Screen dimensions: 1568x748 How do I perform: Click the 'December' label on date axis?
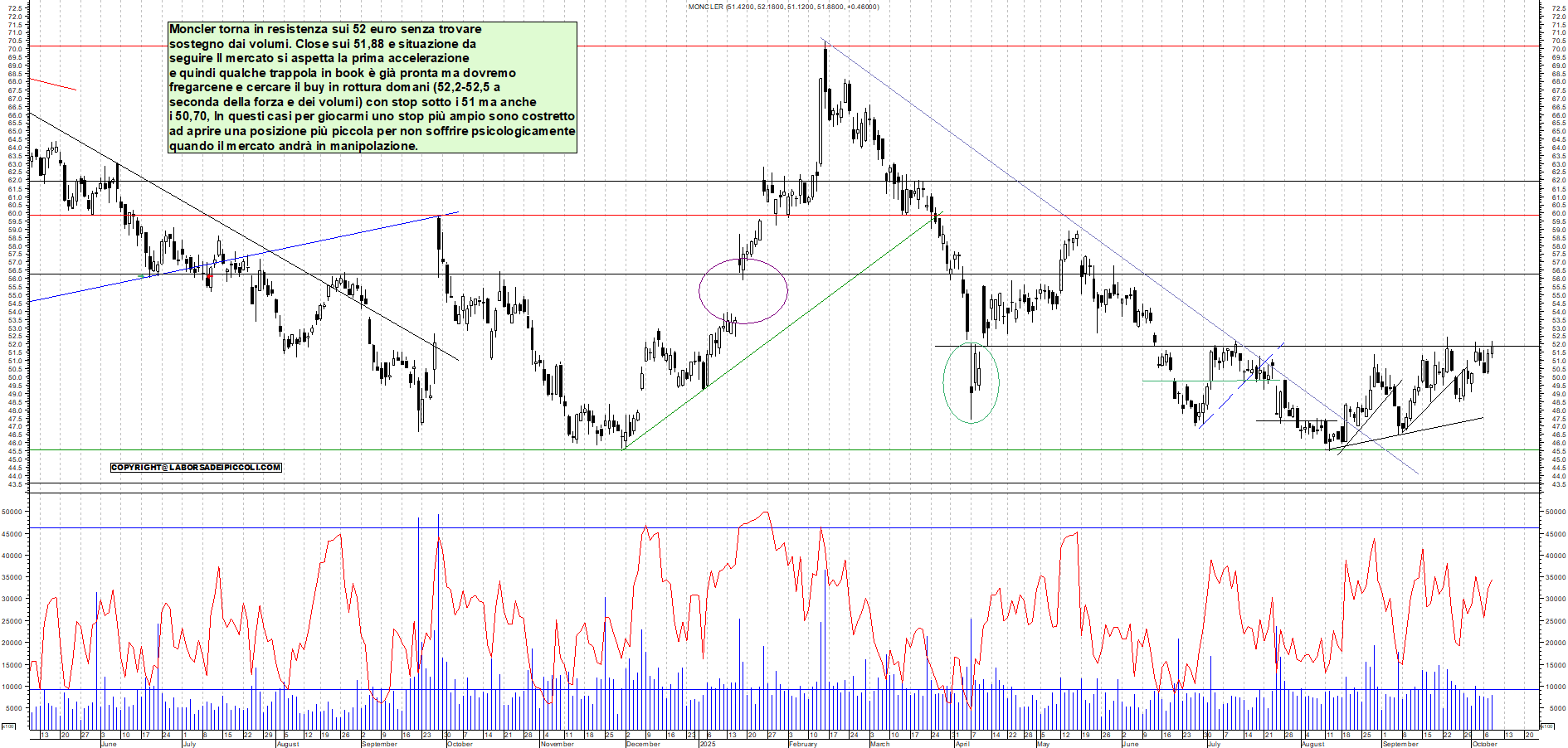click(x=643, y=744)
